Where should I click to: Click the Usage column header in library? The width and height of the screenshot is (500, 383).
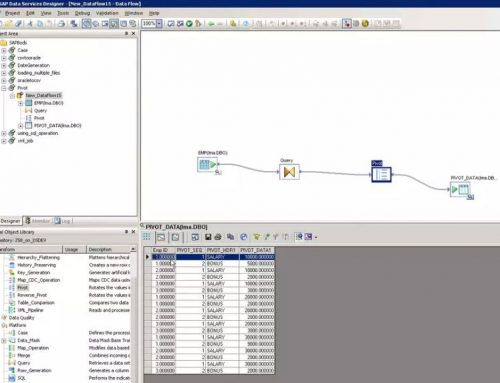click(x=74, y=250)
